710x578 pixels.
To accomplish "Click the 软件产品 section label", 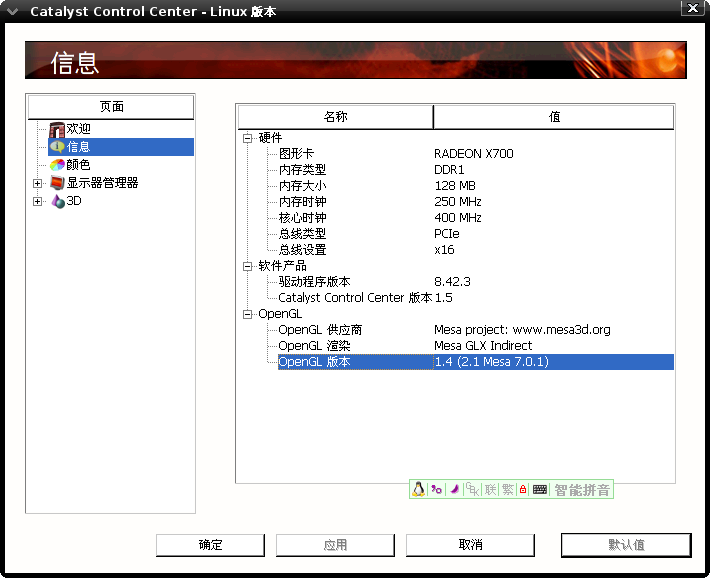I will tap(282, 266).
